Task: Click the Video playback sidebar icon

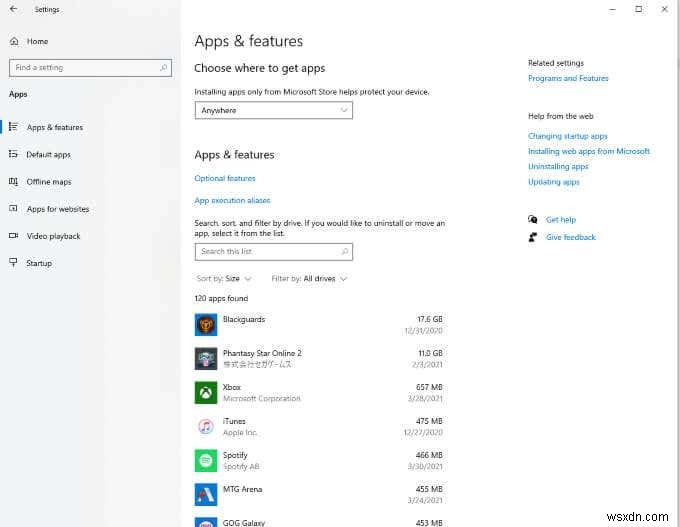Action: coord(13,236)
